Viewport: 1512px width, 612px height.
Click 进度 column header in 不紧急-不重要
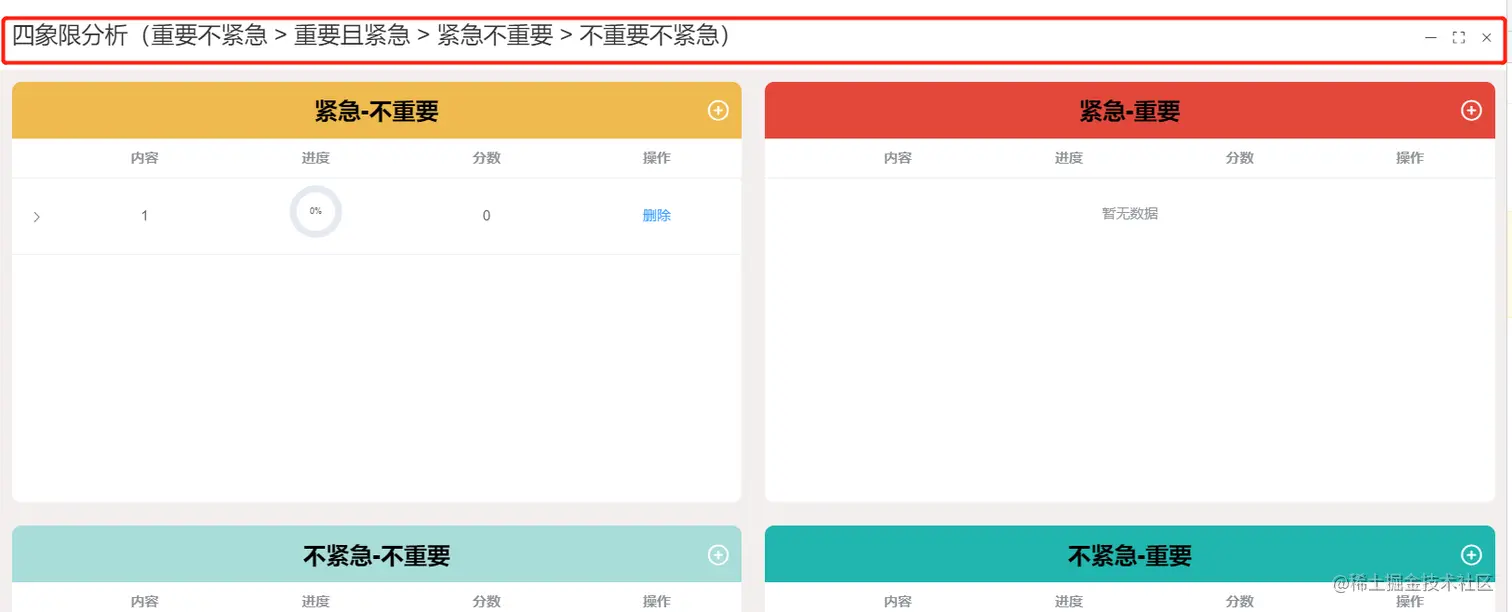click(x=316, y=601)
